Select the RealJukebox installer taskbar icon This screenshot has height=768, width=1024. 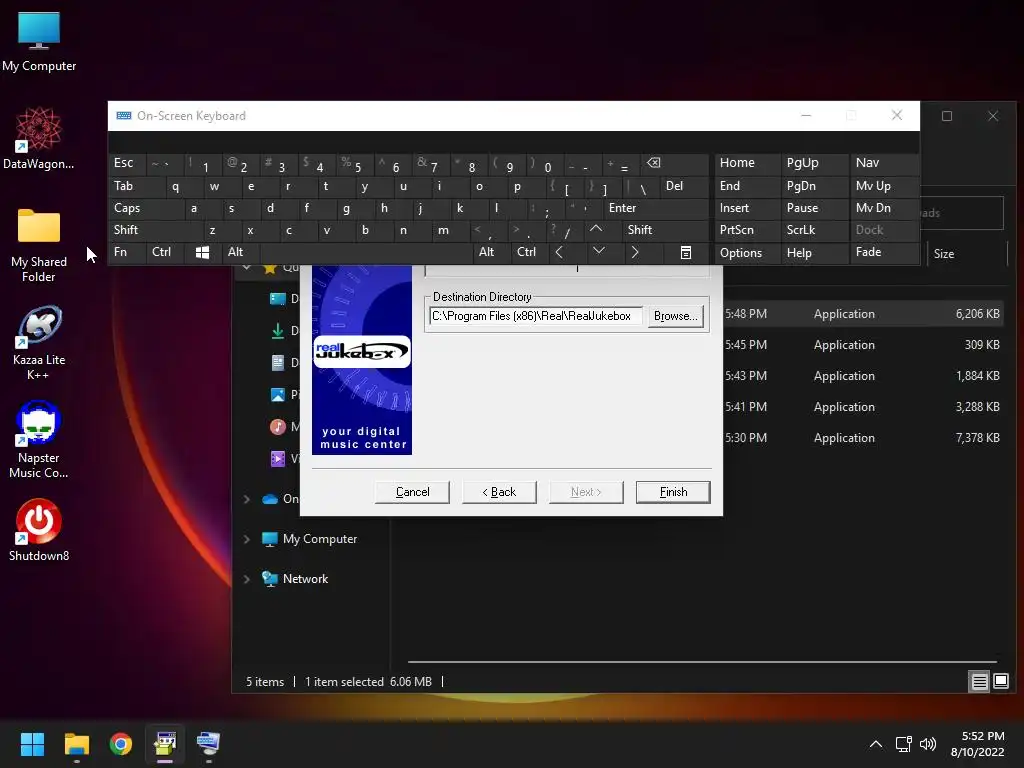click(x=165, y=743)
